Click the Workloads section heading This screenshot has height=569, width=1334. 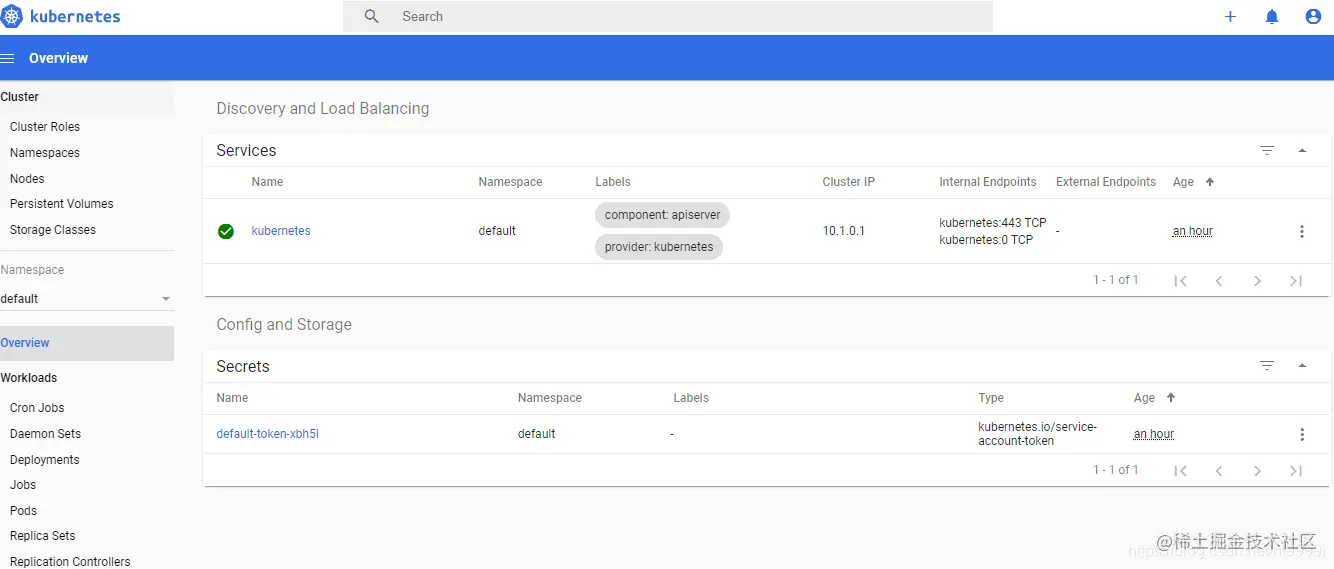(29, 378)
